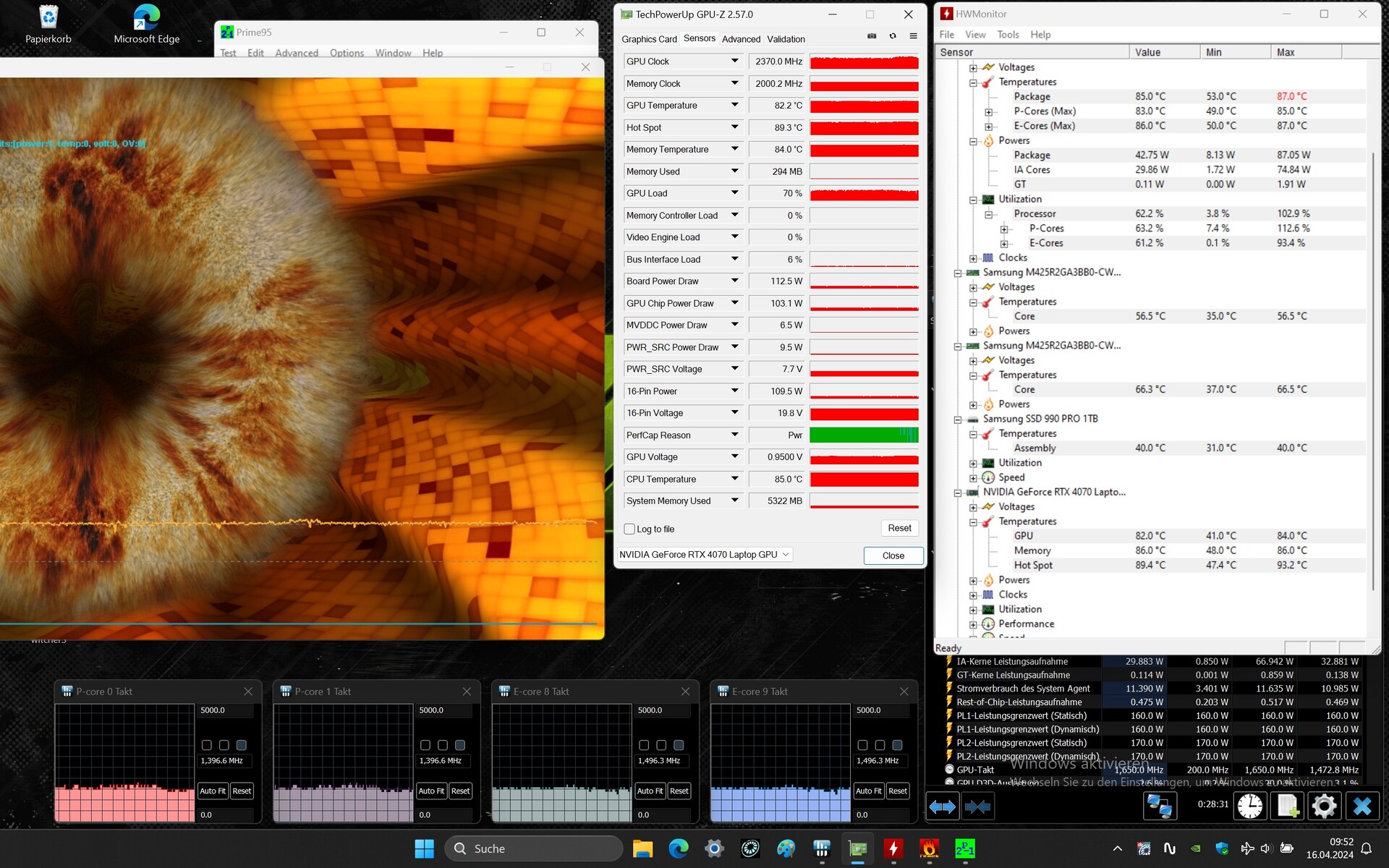Click the HWiNFO shrink columns arrows icon

click(x=977, y=806)
